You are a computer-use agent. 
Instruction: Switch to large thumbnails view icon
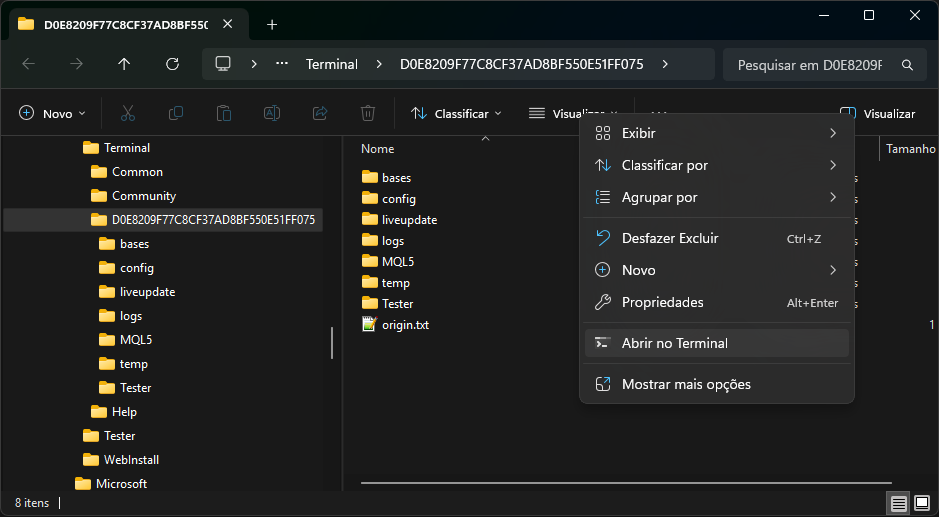[x=922, y=503]
